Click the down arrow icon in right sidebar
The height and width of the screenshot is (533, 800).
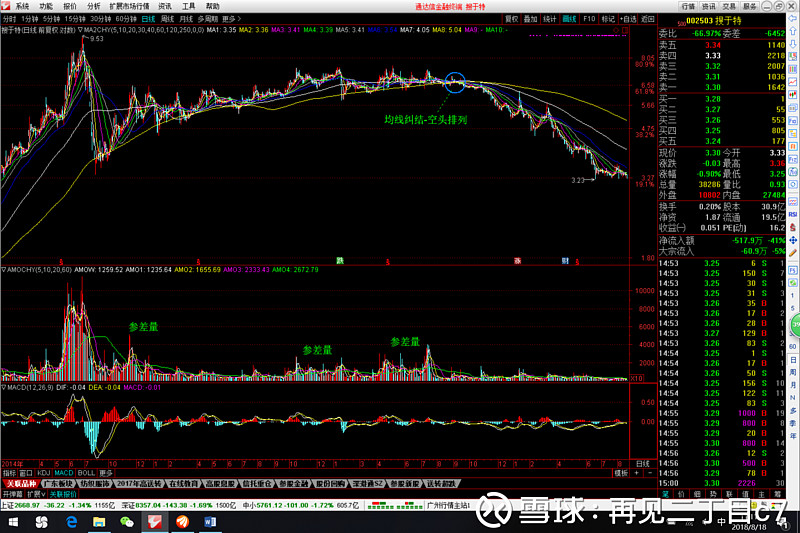[792, 44]
